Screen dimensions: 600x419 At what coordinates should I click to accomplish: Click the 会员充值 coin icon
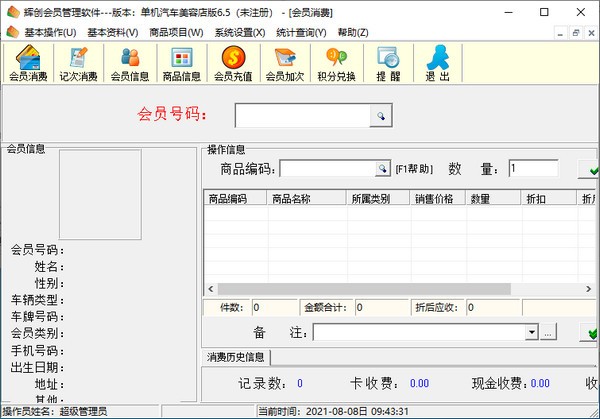[x=233, y=64]
